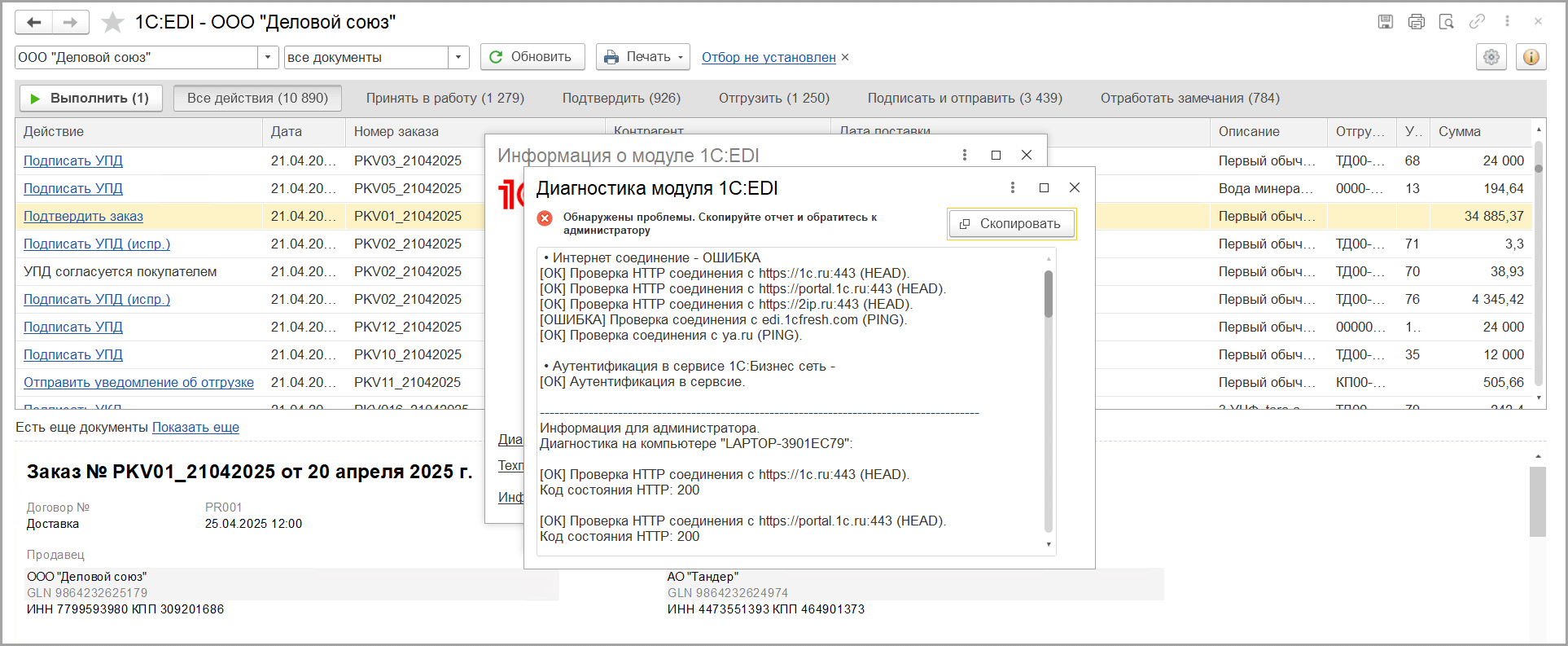Viewport: 1568px width, 646px height.
Task: Sort by the Описание column header
Action: 1268,131
